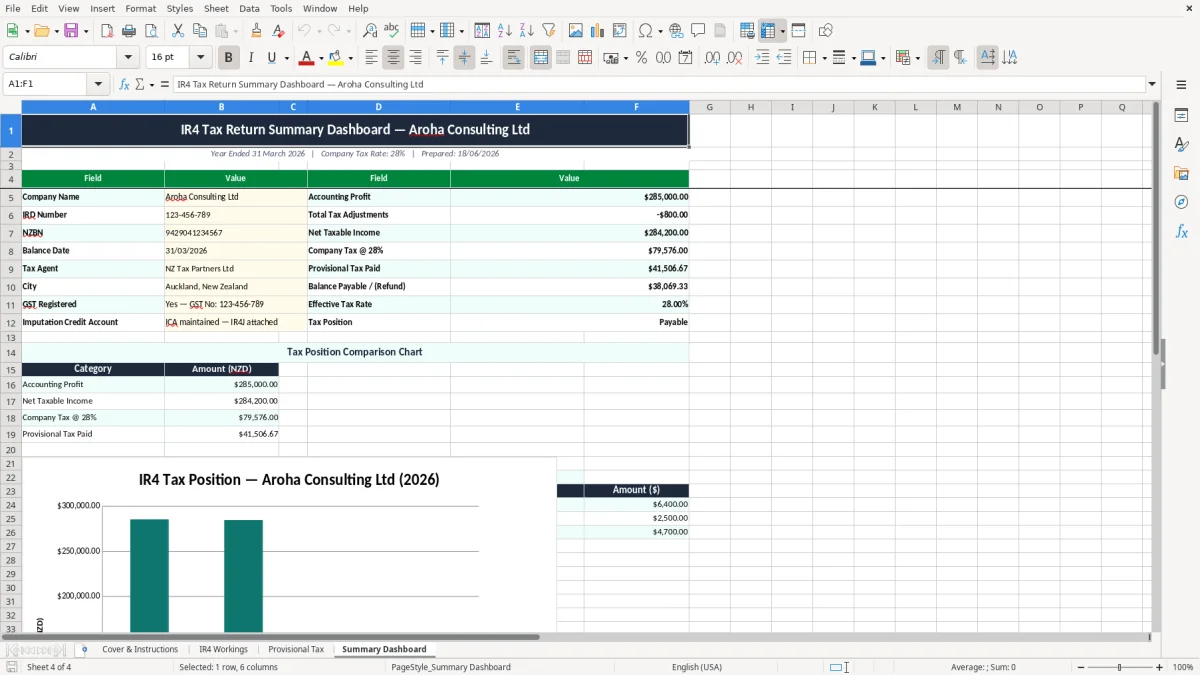This screenshot has width=1200, height=675.
Task: Adjust the zoom slider
Action: 1120,667
